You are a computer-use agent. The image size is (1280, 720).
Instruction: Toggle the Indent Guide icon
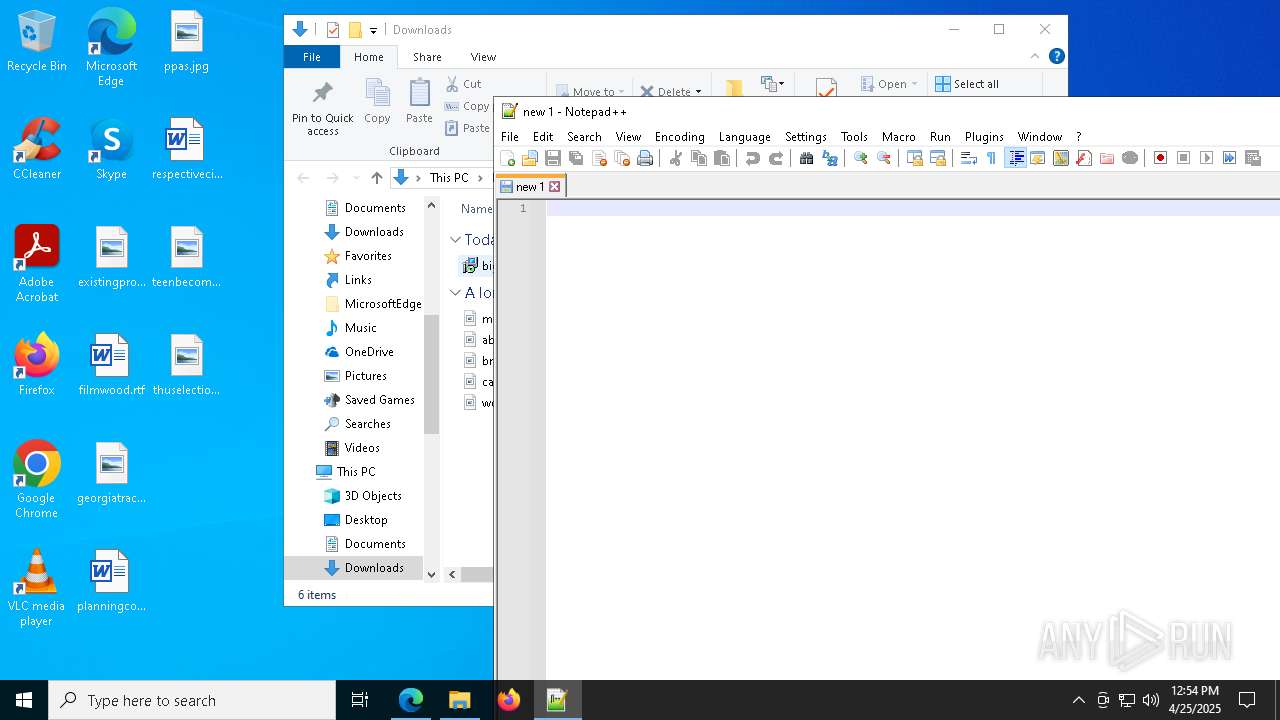pos(1016,158)
